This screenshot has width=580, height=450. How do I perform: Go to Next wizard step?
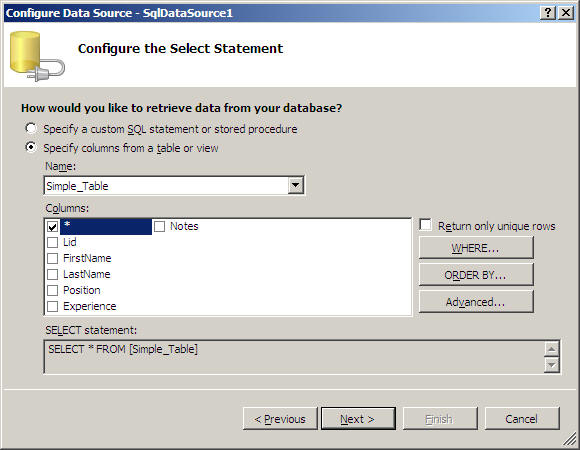pyautogui.click(x=358, y=419)
